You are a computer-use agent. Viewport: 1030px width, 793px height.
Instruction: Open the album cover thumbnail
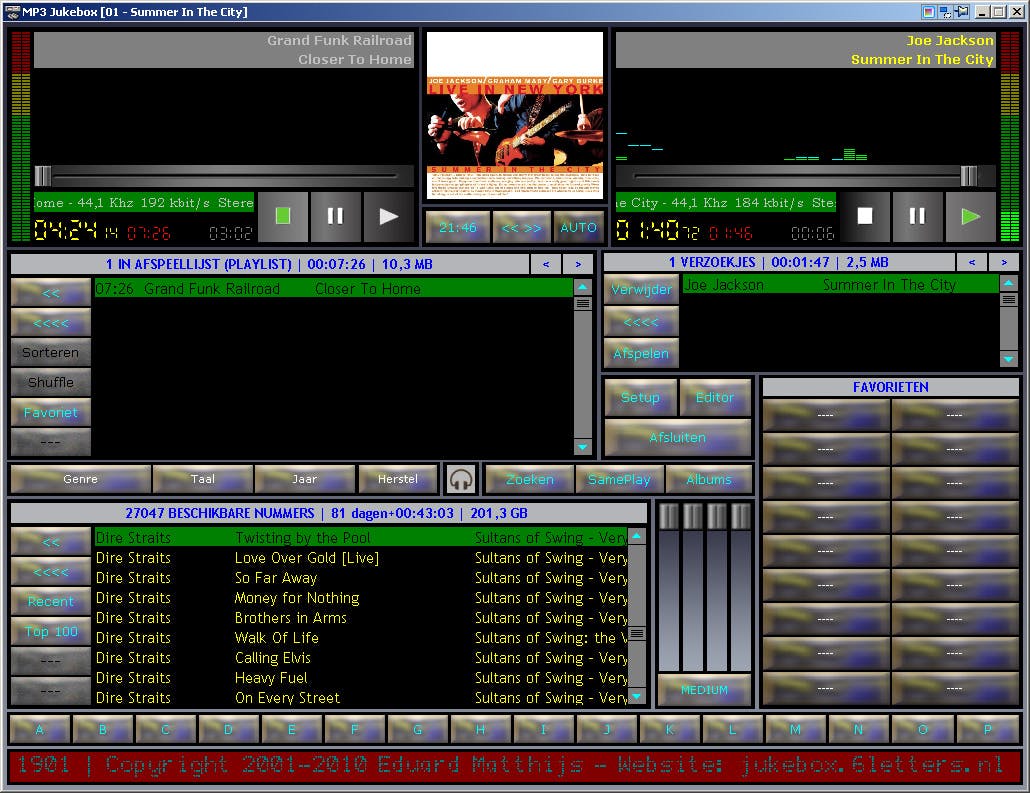coord(515,115)
